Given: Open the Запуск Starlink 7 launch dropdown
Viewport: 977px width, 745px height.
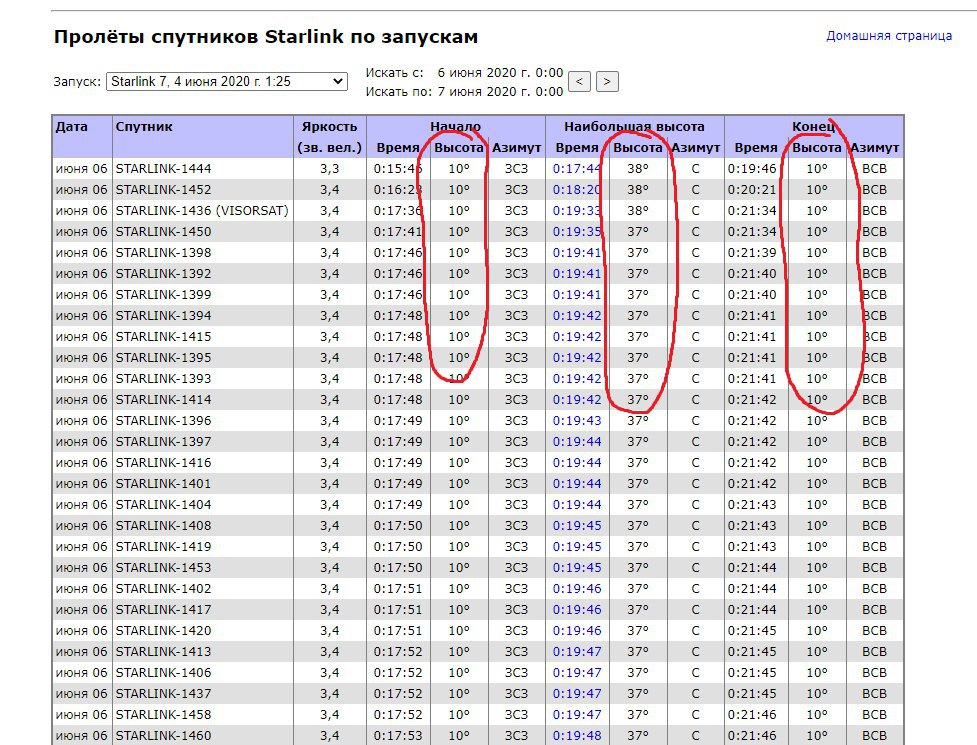Looking at the screenshot, I should (227, 82).
